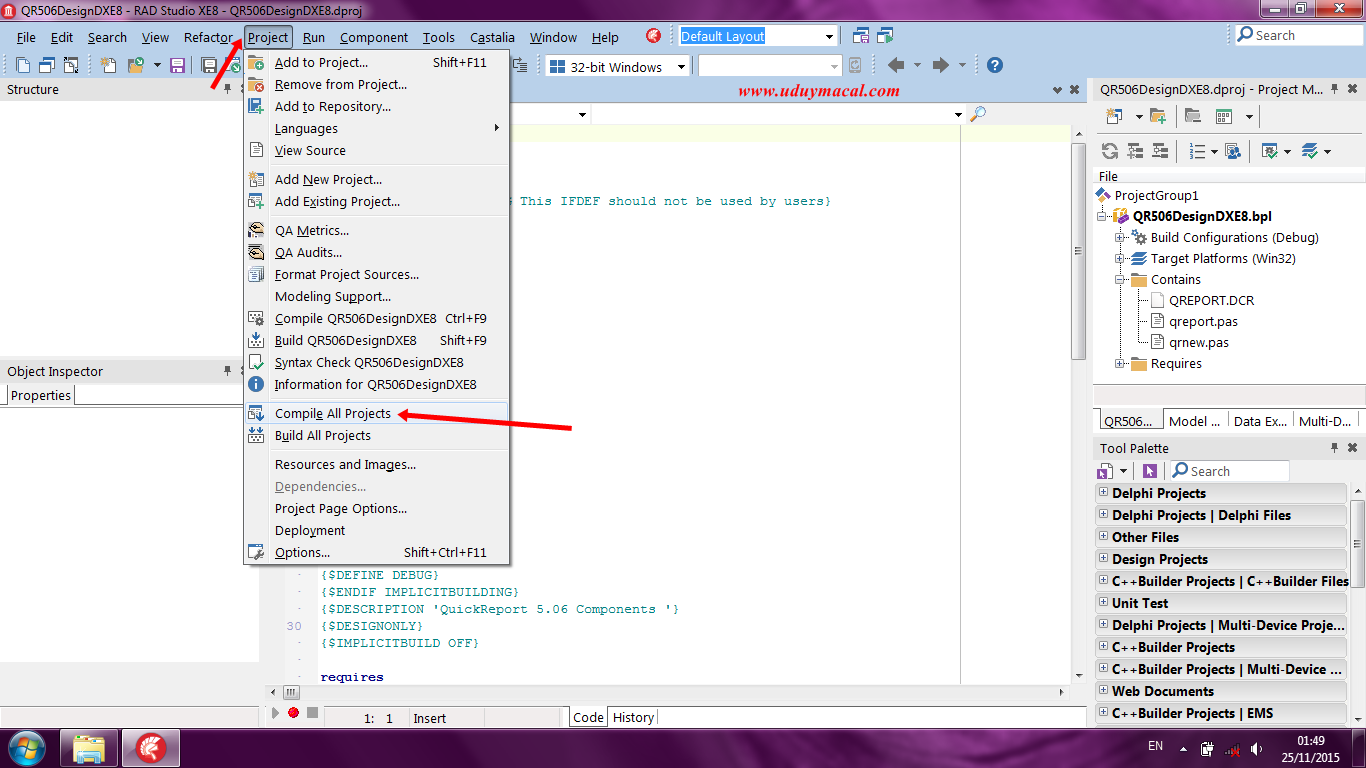Expand the Requires folder node

pyautogui.click(x=1121, y=363)
